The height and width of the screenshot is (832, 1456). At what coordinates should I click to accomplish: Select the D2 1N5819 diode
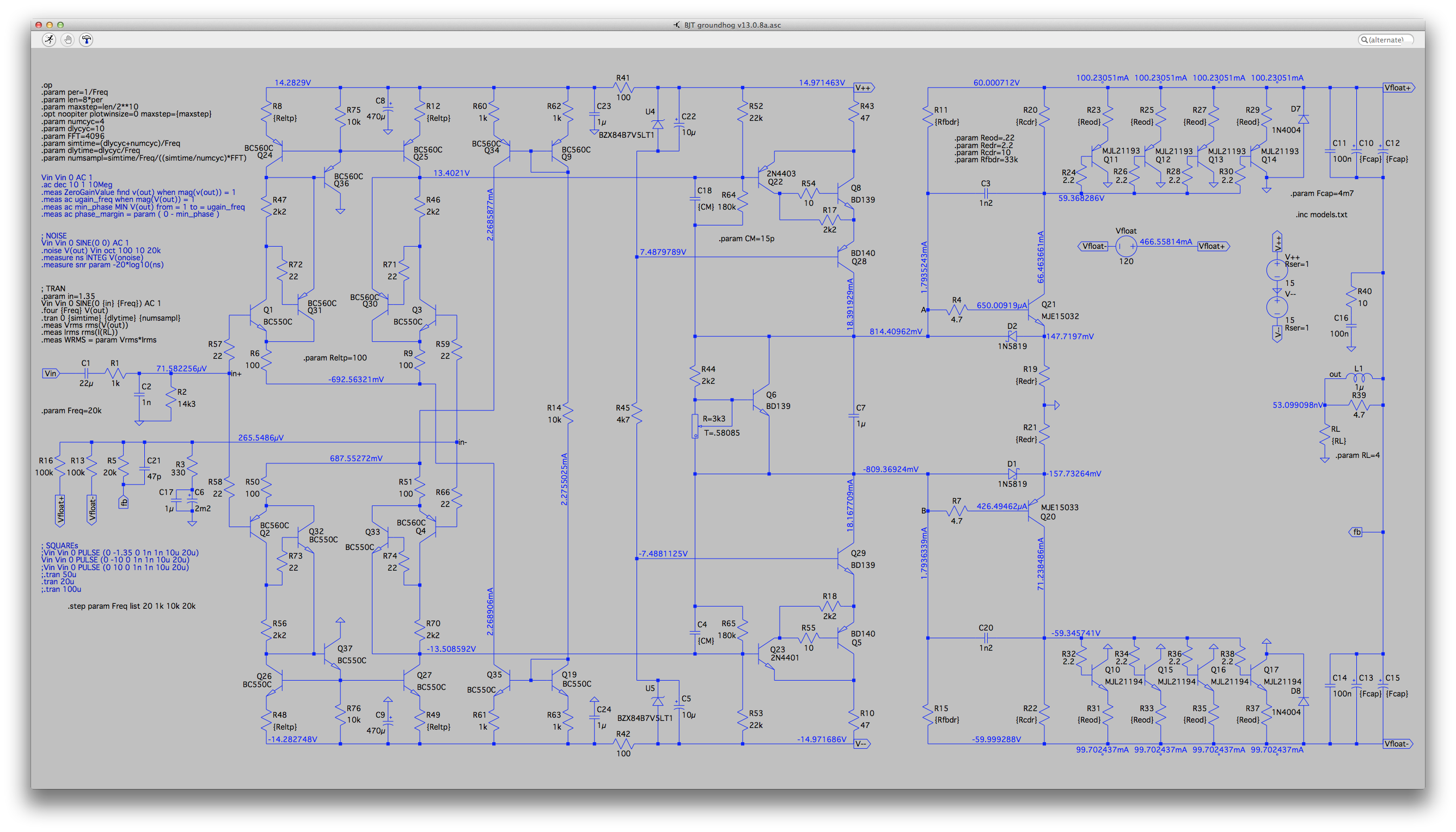[1012, 336]
